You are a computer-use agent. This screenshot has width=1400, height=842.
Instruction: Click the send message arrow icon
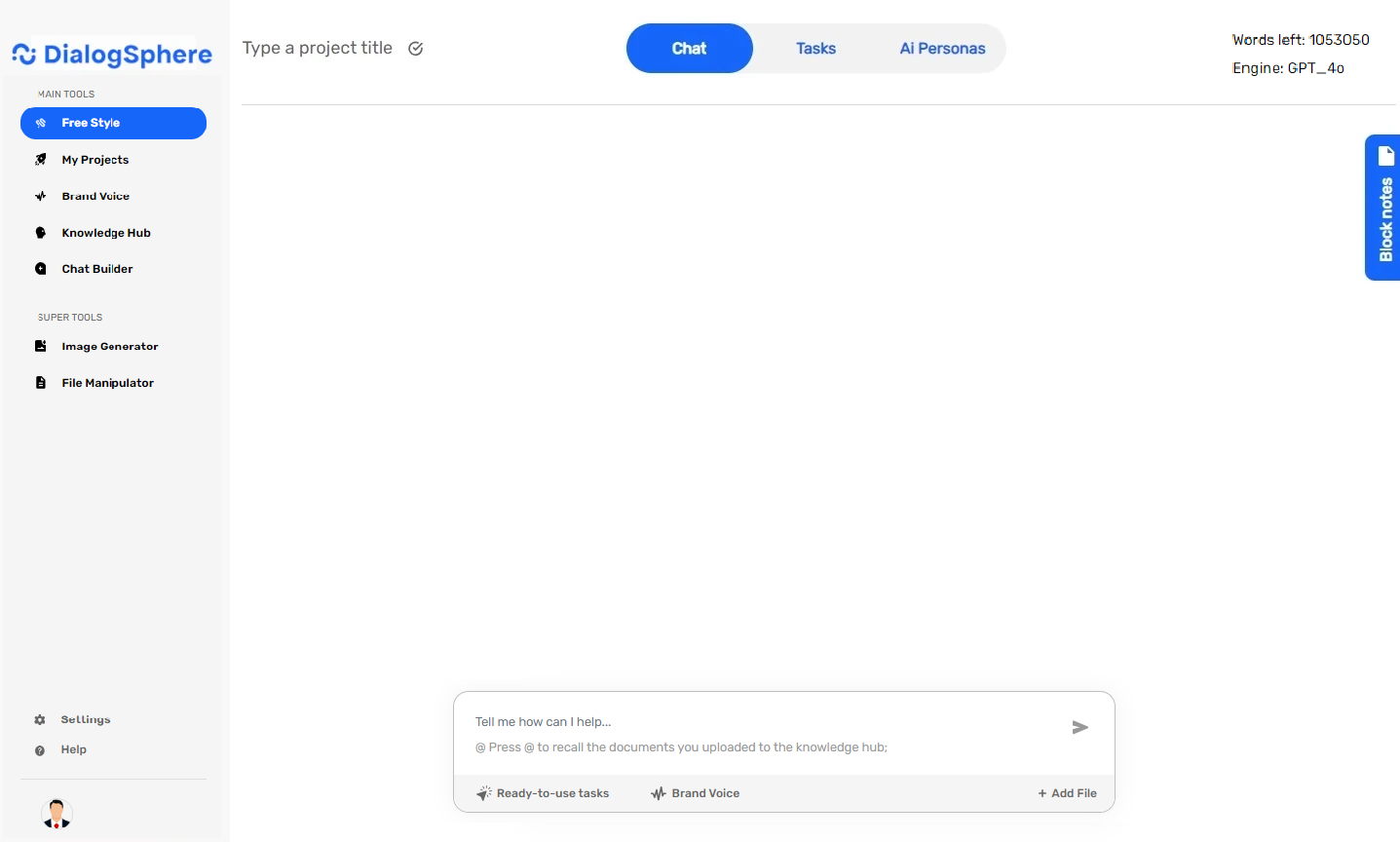coord(1079,727)
